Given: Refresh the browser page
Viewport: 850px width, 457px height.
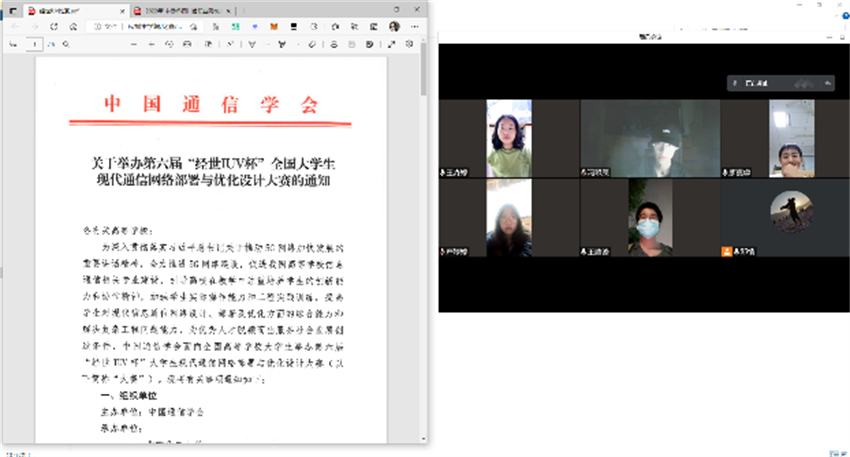Looking at the screenshot, I should 54,27.
